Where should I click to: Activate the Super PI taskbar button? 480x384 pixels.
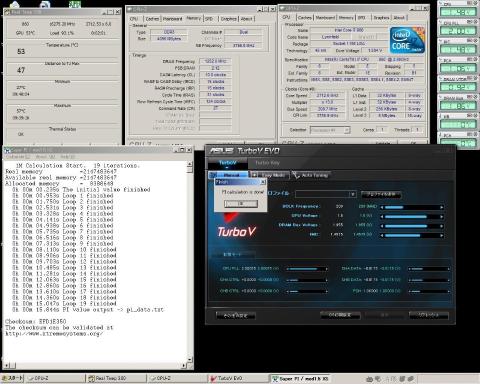pos(300,379)
